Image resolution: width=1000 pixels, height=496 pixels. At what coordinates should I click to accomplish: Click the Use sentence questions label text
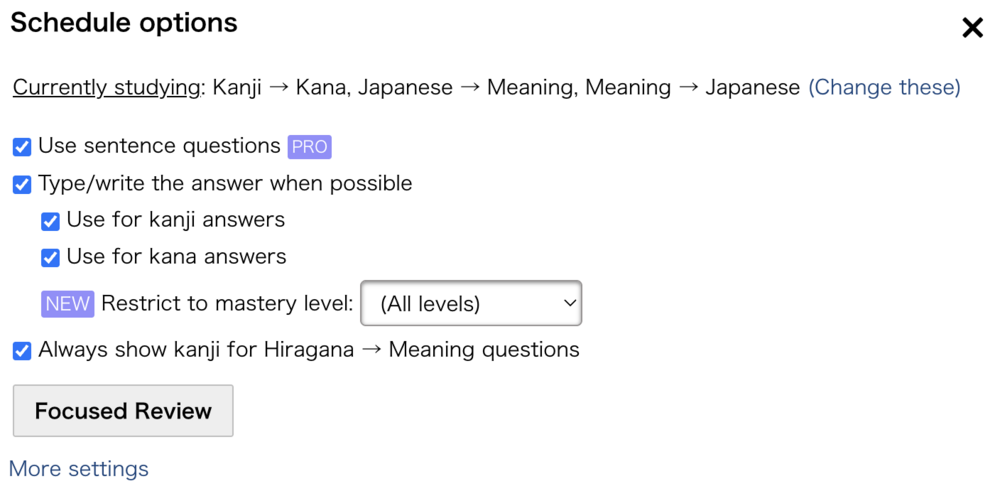click(159, 146)
